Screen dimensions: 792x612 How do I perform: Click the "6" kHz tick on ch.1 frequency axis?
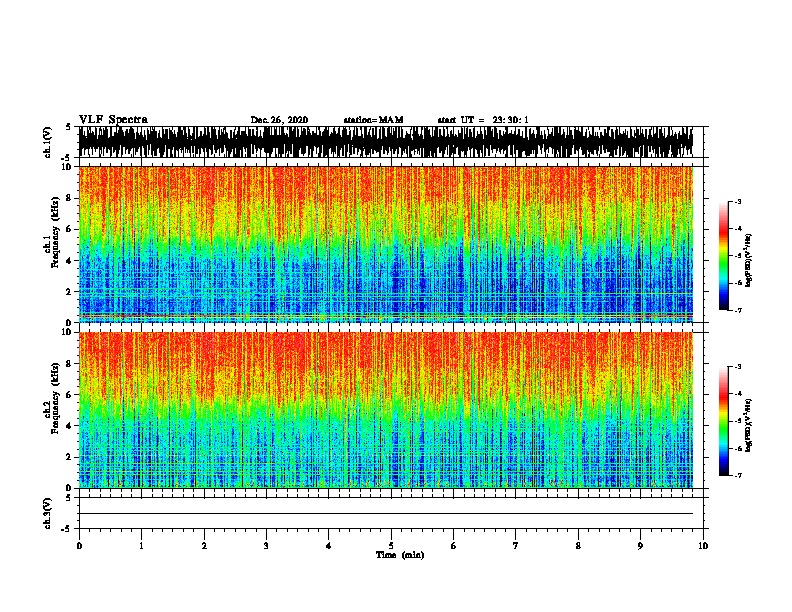pyautogui.click(x=71, y=230)
